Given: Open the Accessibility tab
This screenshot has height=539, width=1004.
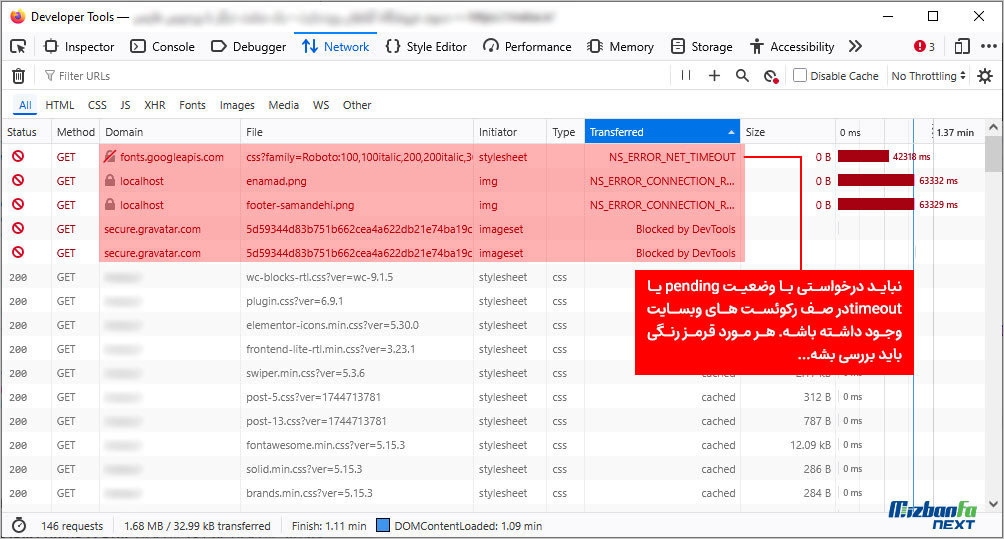Looking at the screenshot, I should click(792, 47).
